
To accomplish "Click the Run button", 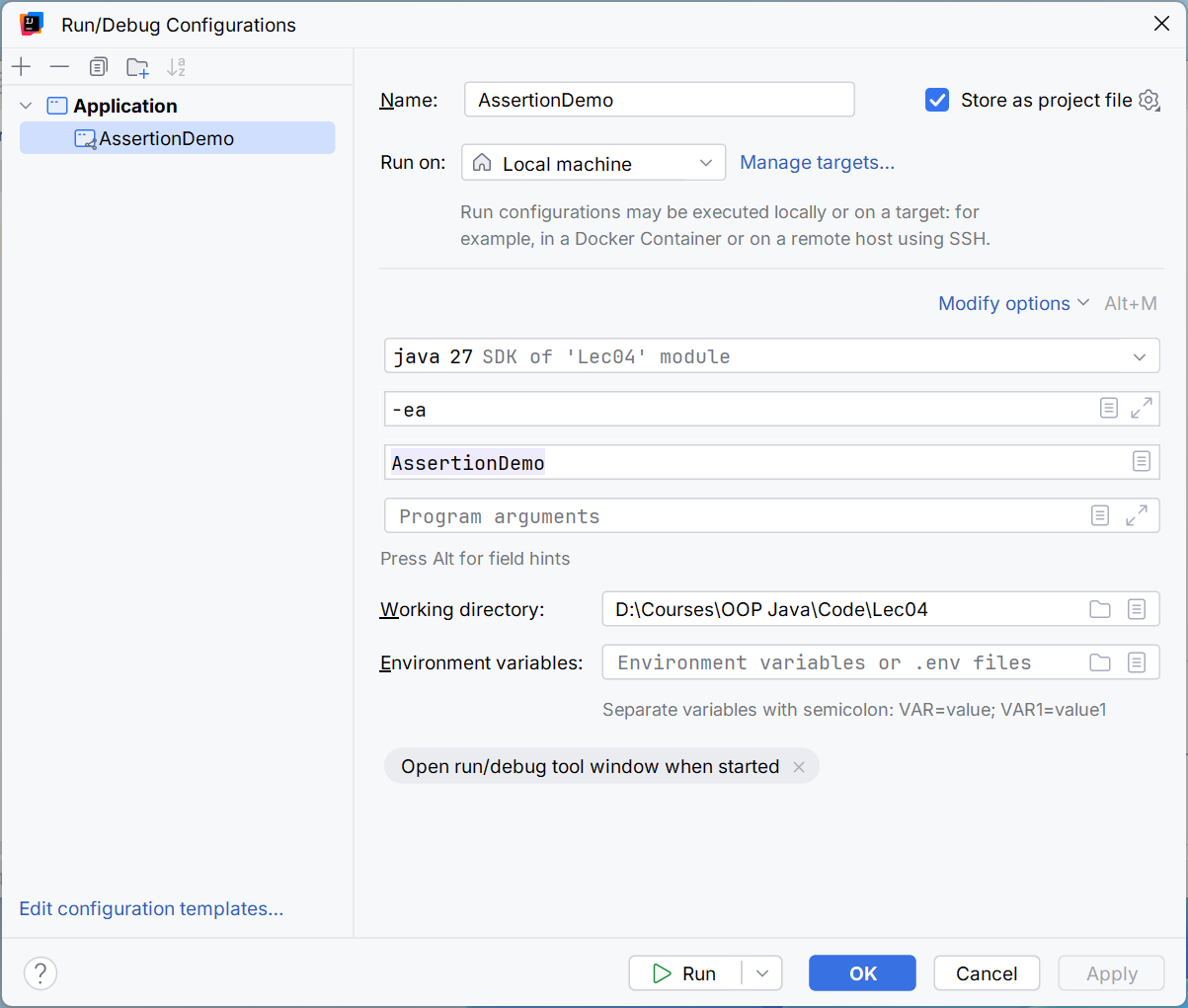I will click(x=686, y=973).
